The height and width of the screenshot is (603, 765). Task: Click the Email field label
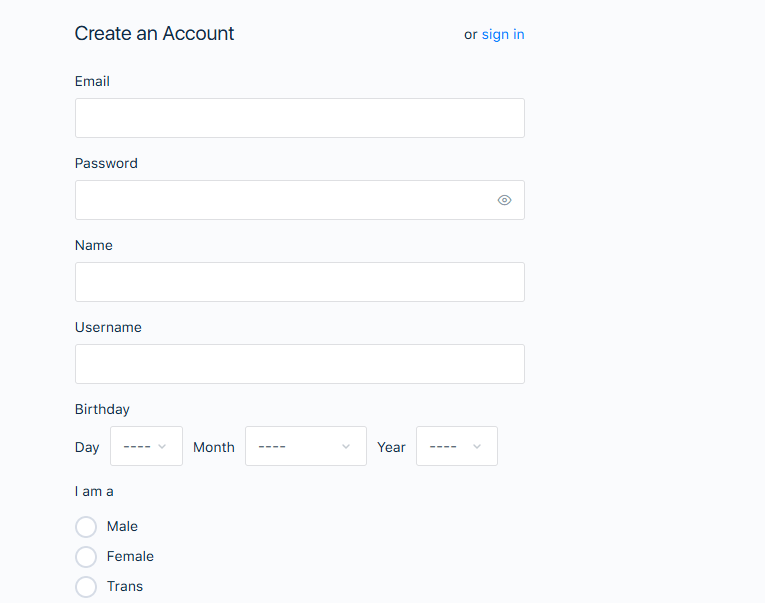(x=92, y=81)
